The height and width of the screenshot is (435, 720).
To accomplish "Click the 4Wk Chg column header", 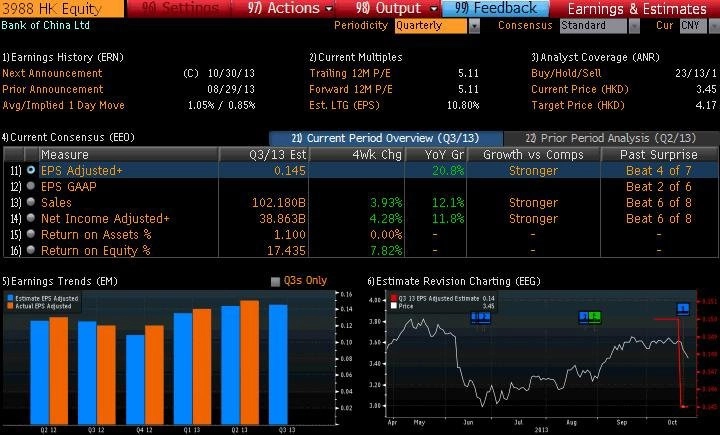I will pyautogui.click(x=356, y=155).
